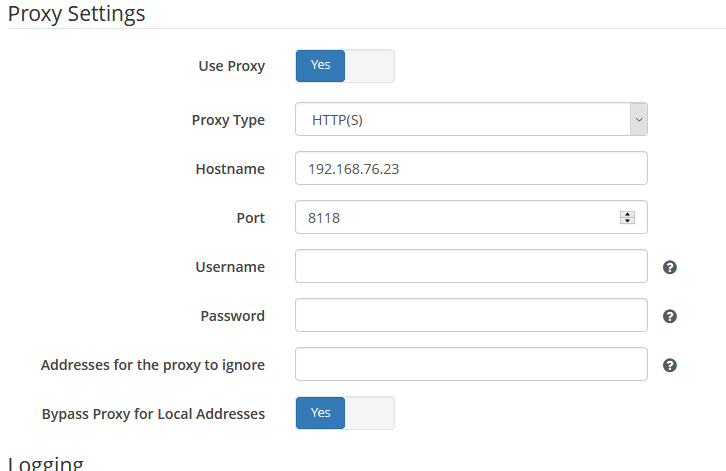The height and width of the screenshot is (471, 726).
Task: Open the Proxy Type HTTP(S) dropdown
Action: tap(471, 119)
